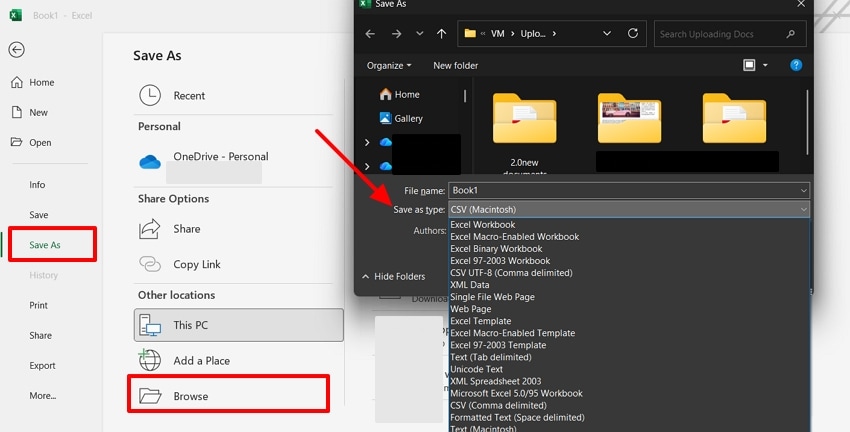Go back with the backstage back arrow
This screenshot has height=432, width=850.
pyautogui.click(x=16, y=50)
